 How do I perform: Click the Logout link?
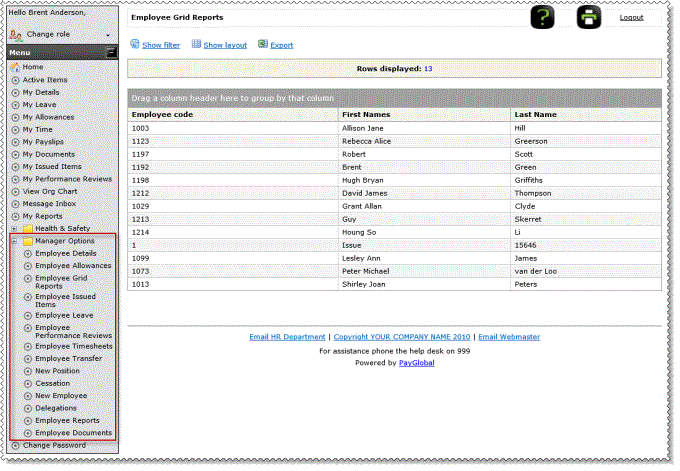[631, 18]
